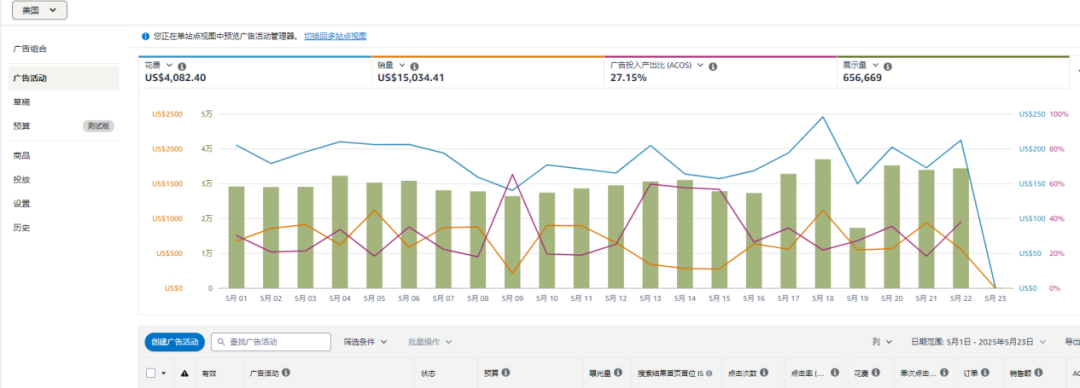
Task: Expand the 销量 metric selector chevron
Action: [x=402, y=65]
